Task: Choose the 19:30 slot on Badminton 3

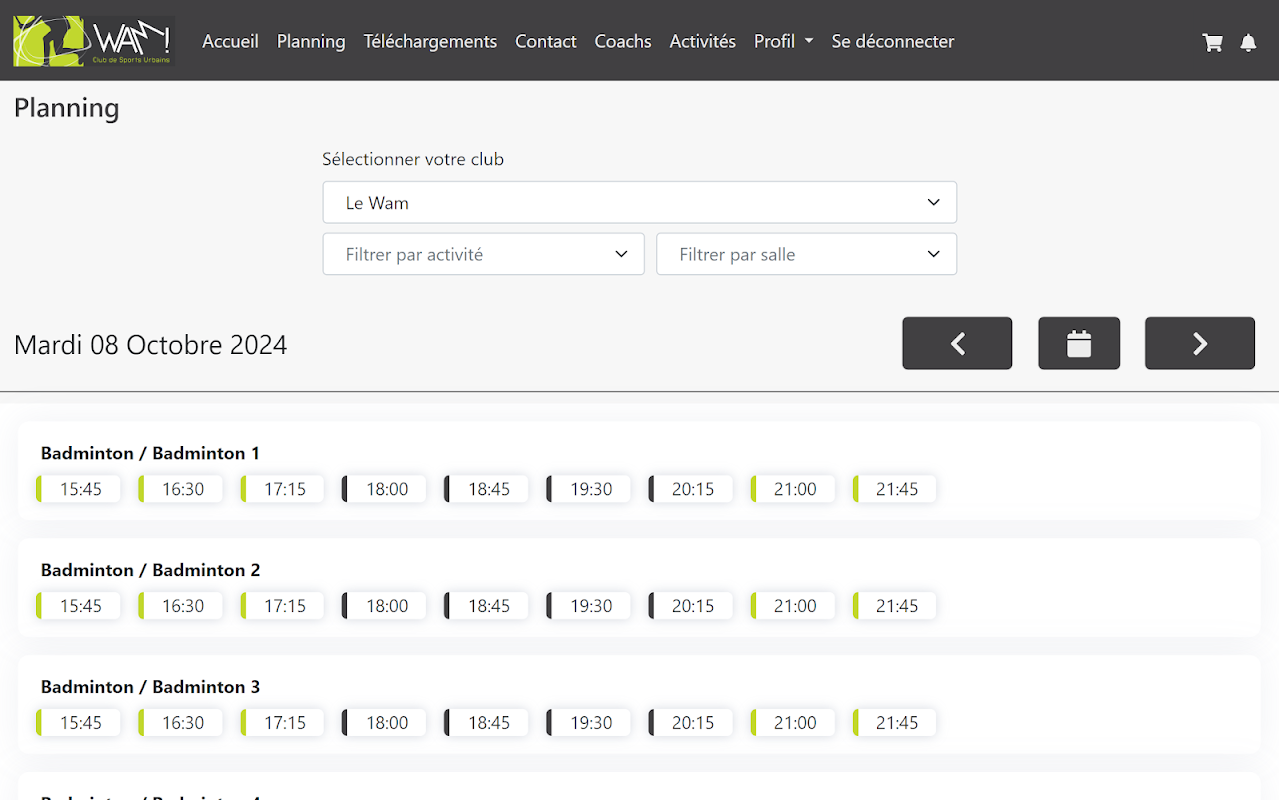Action: click(588, 723)
